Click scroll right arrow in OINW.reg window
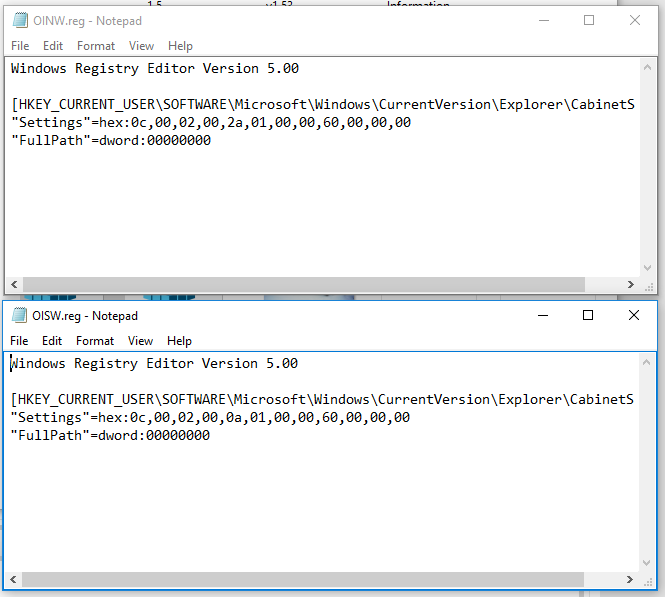The image size is (665, 597). (x=631, y=285)
